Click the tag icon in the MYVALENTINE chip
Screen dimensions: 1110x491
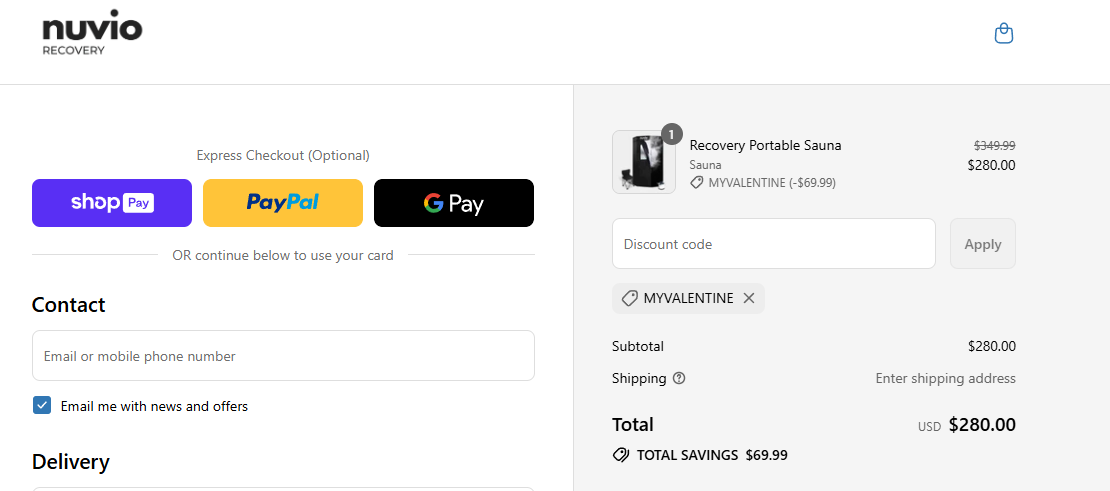629,299
